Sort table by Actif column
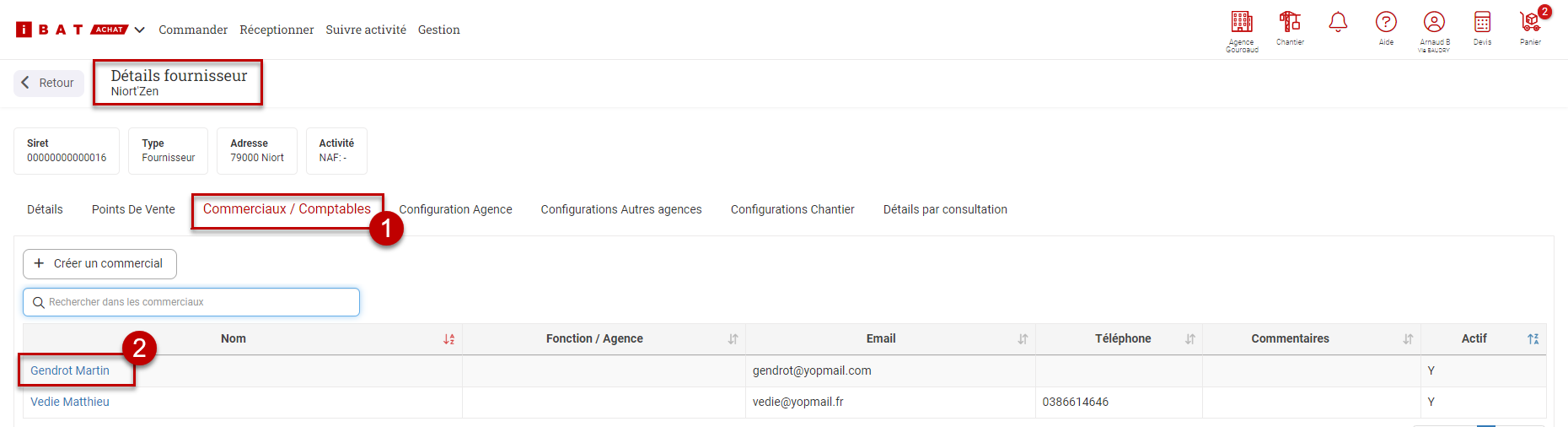Viewport: 1568px width, 427px height. (x=1533, y=339)
